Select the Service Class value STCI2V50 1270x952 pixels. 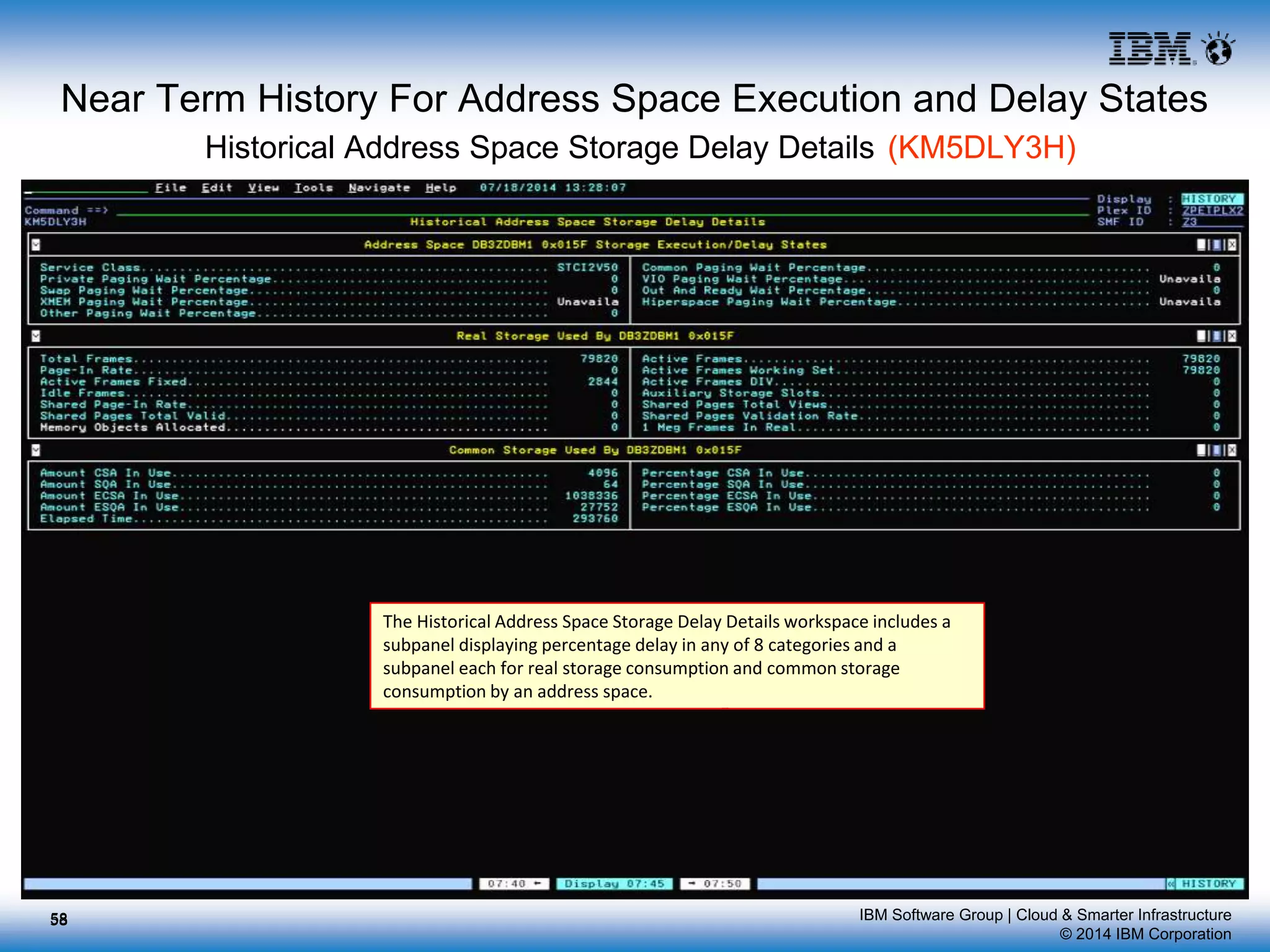point(587,268)
